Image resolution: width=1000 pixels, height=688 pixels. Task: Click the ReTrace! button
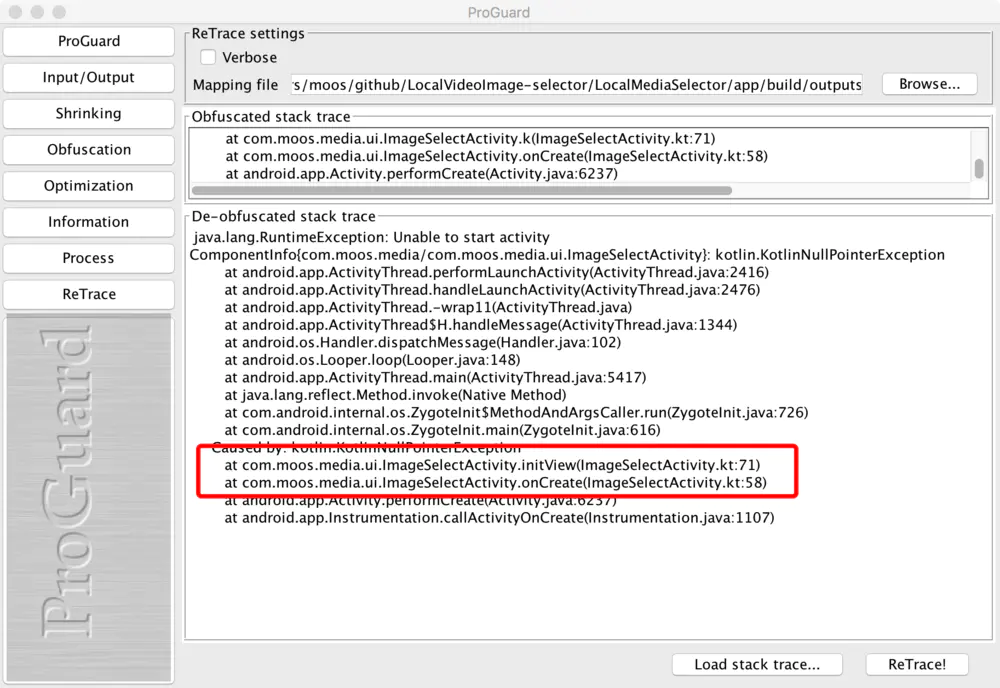pyautogui.click(x=917, y=664)
